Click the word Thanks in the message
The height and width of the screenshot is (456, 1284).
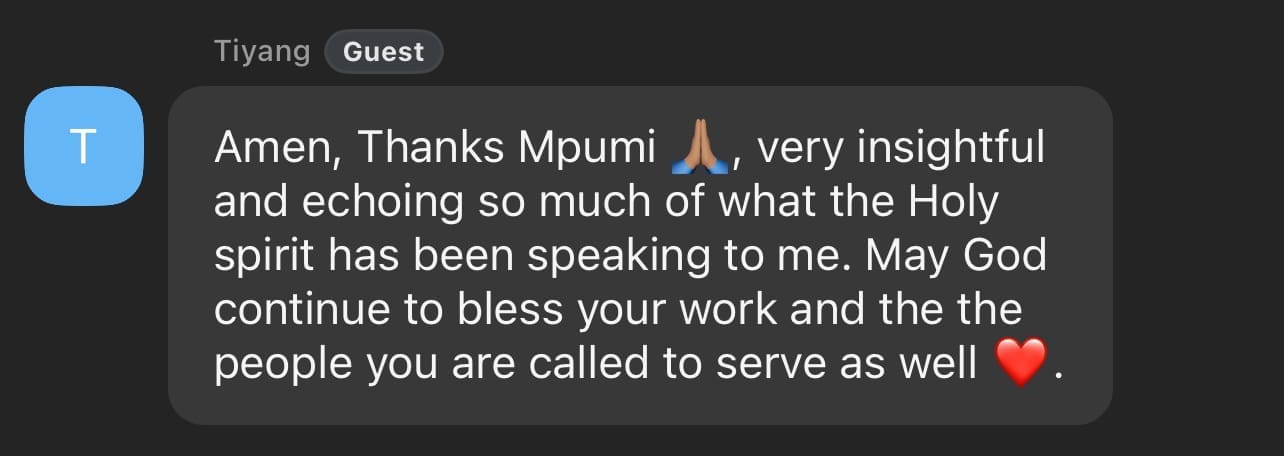[430, 149]
